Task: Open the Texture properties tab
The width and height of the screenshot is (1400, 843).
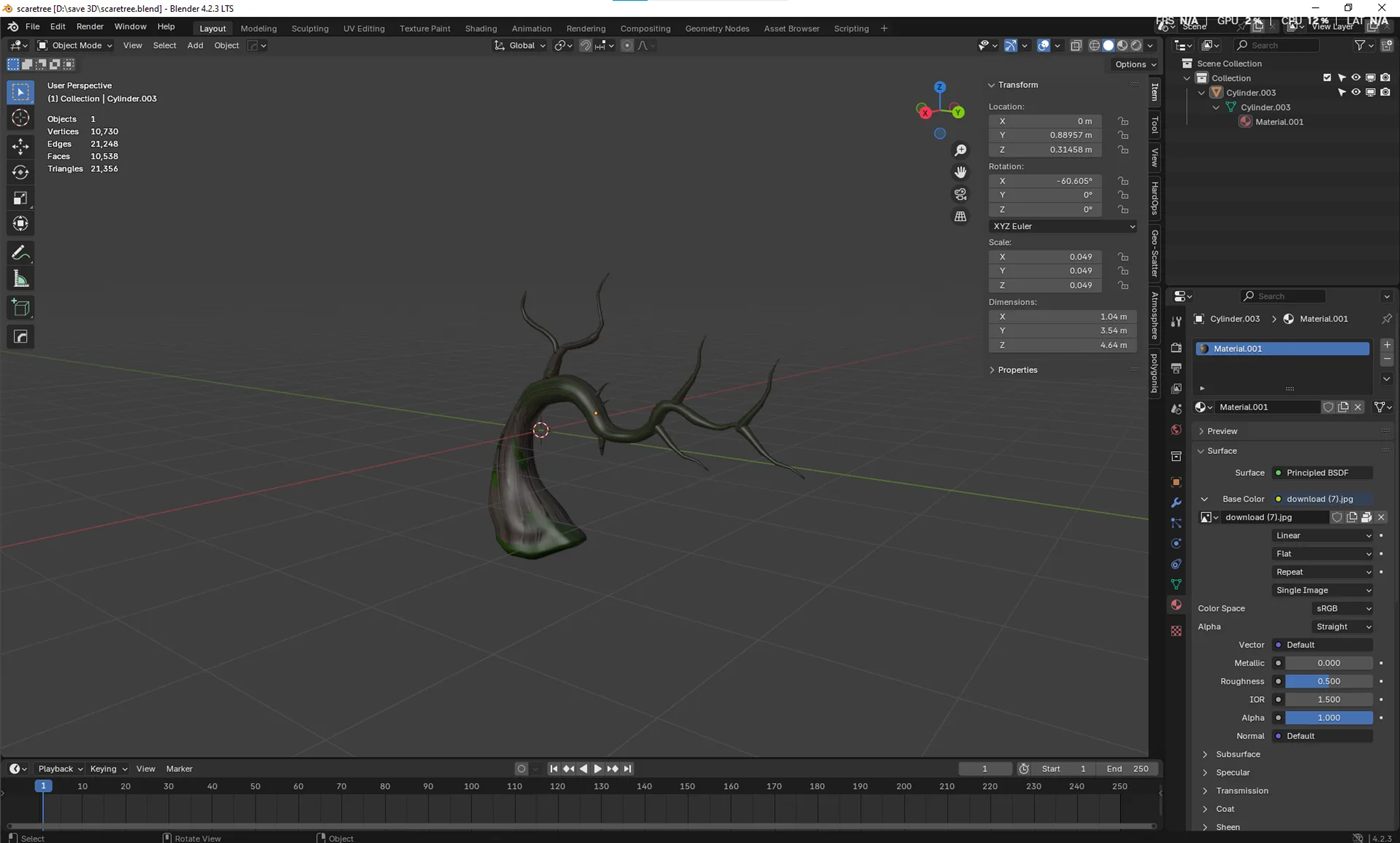Action: coord(1176,630)
